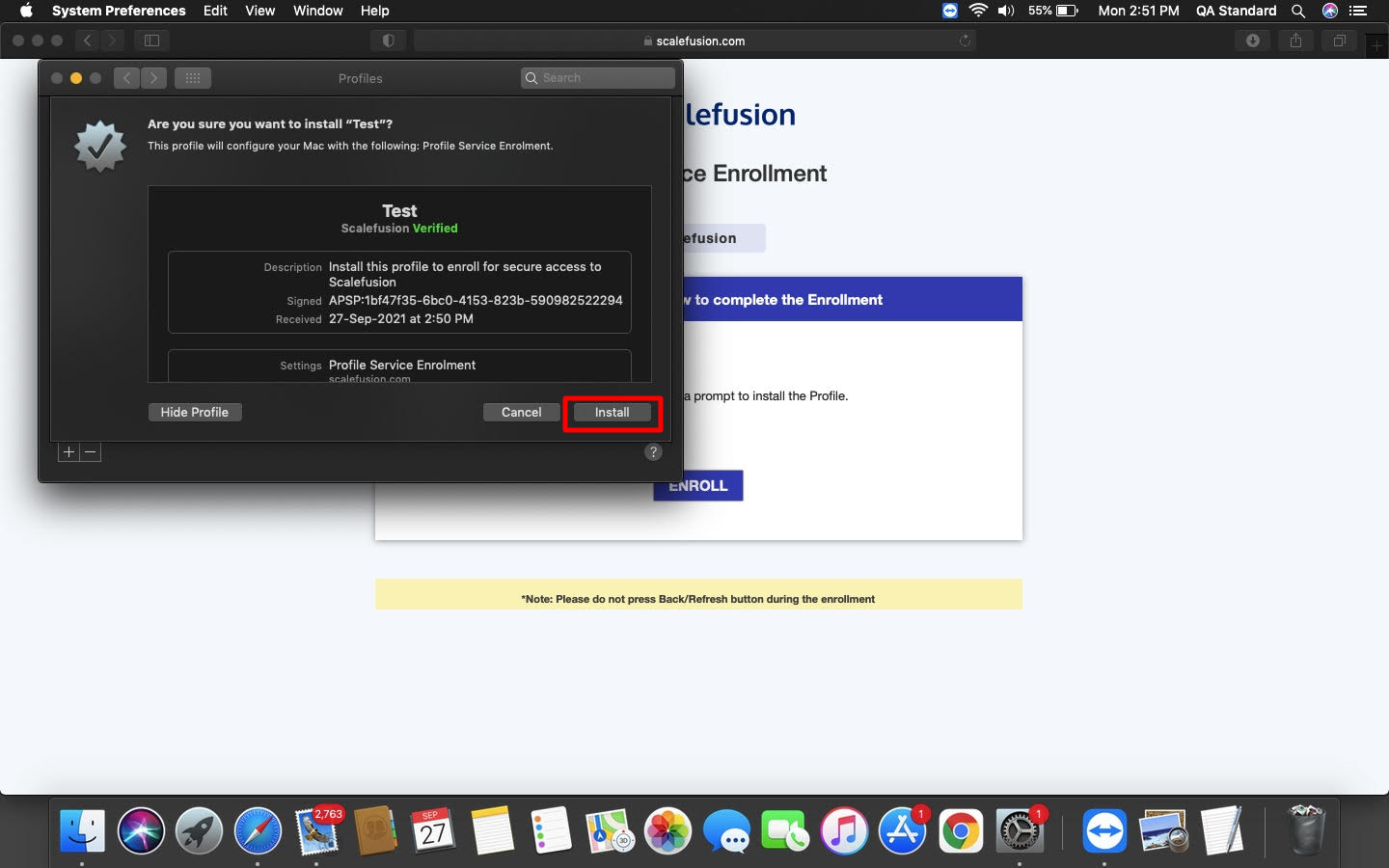The height and width of the screenshot is (868, 1389).
Task: Click the TeamViewer menu bar icon
Action: pyautogui.click(x=950, y=11)
